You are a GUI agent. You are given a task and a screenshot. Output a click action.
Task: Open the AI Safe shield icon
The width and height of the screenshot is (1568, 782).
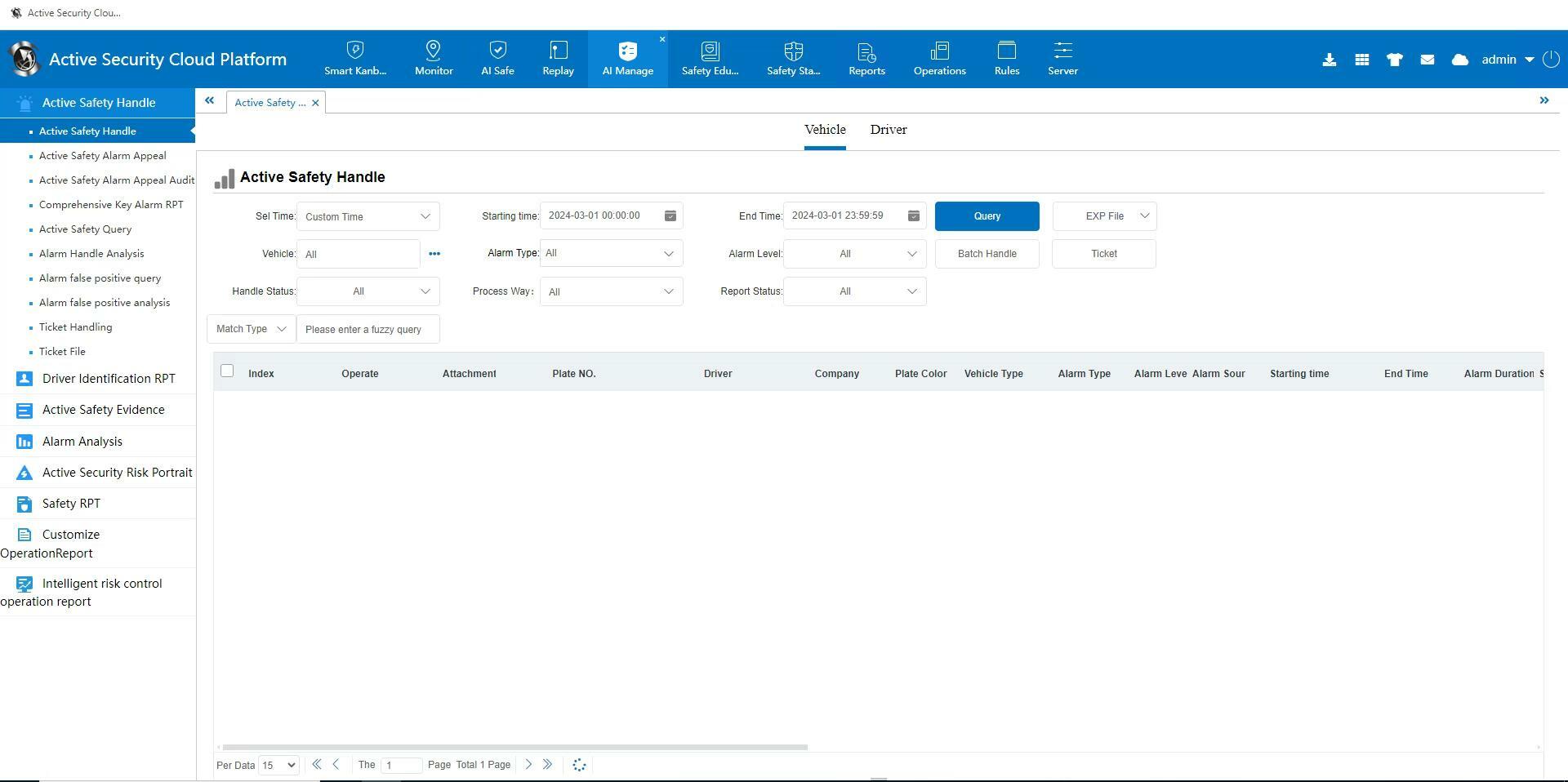pyautogui.click(x=497, y=51)
